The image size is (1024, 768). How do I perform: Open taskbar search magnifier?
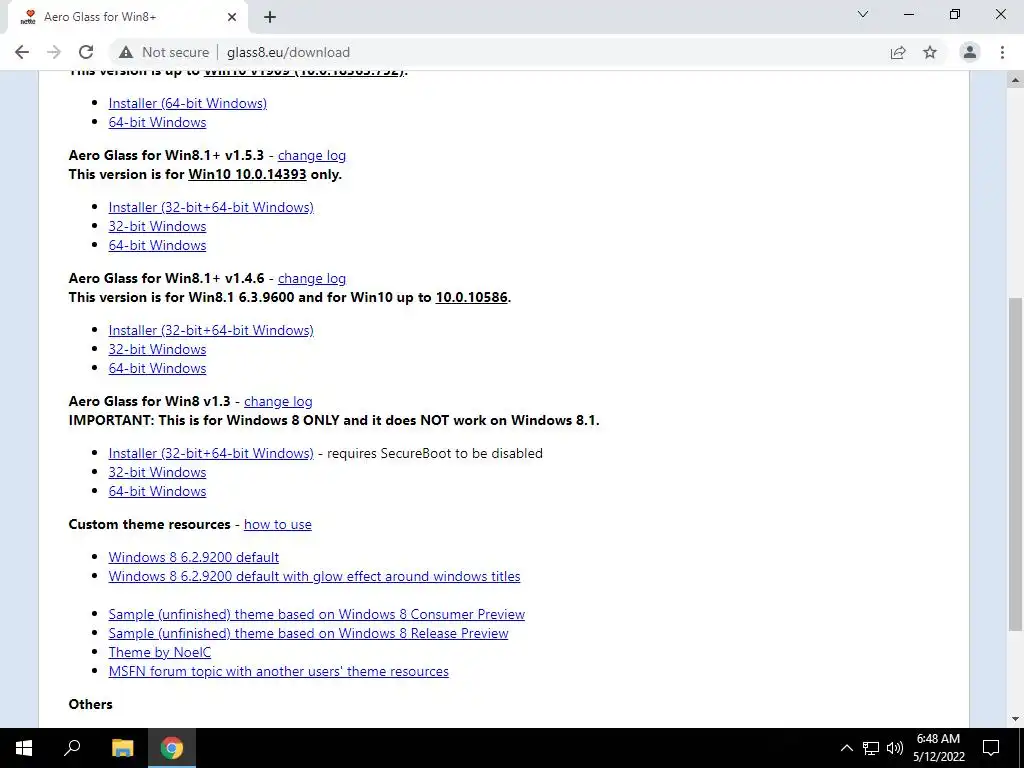[x=72, y=748]
